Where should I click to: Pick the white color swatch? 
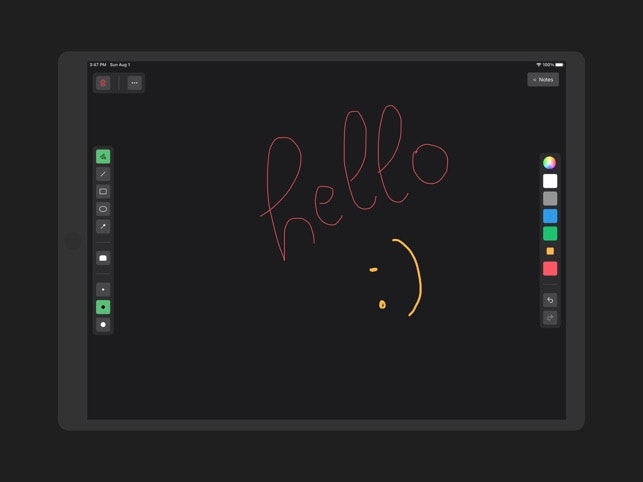click(x=550, y=181)
